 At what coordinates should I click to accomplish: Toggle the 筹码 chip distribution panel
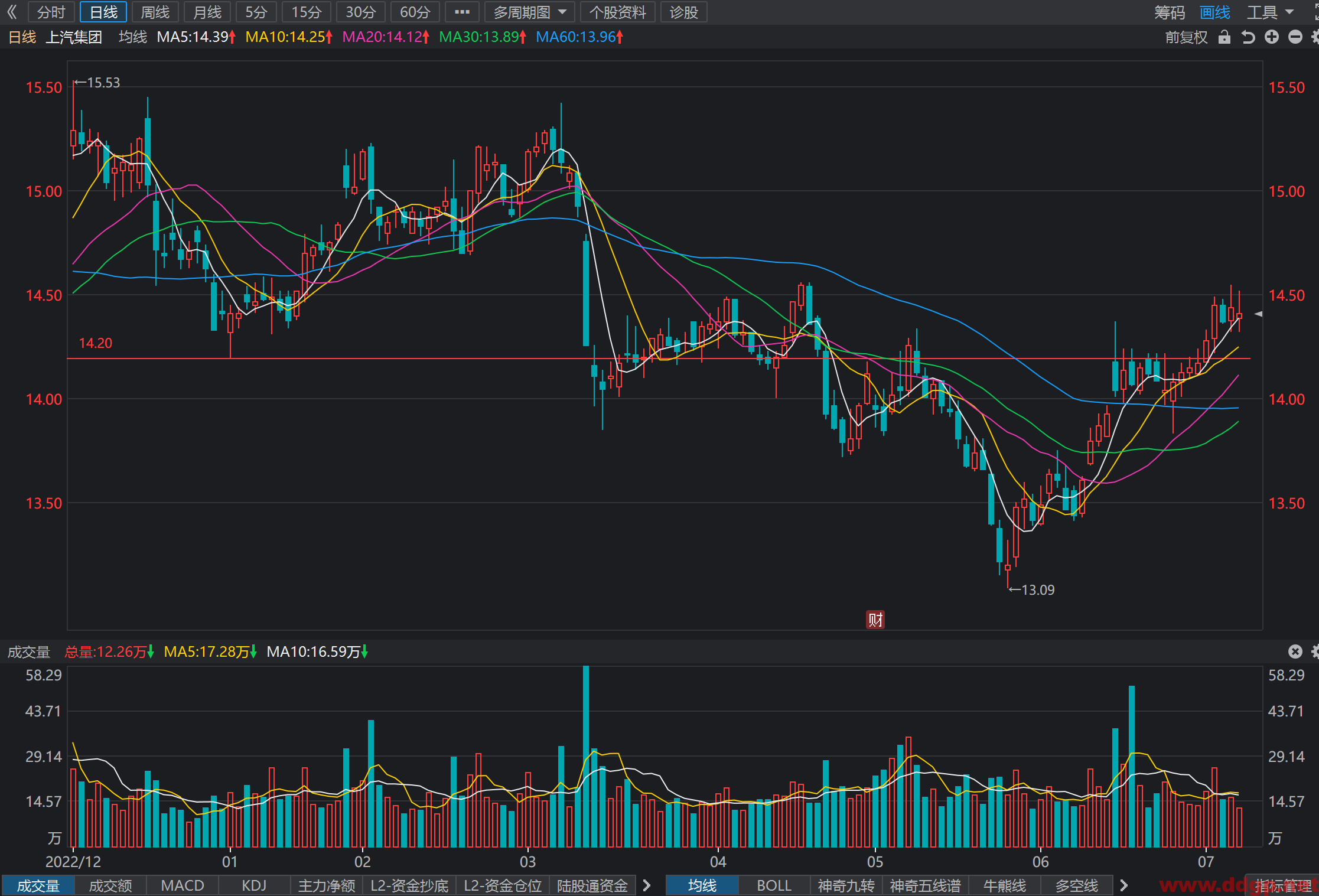click(x=1170, y=12)
